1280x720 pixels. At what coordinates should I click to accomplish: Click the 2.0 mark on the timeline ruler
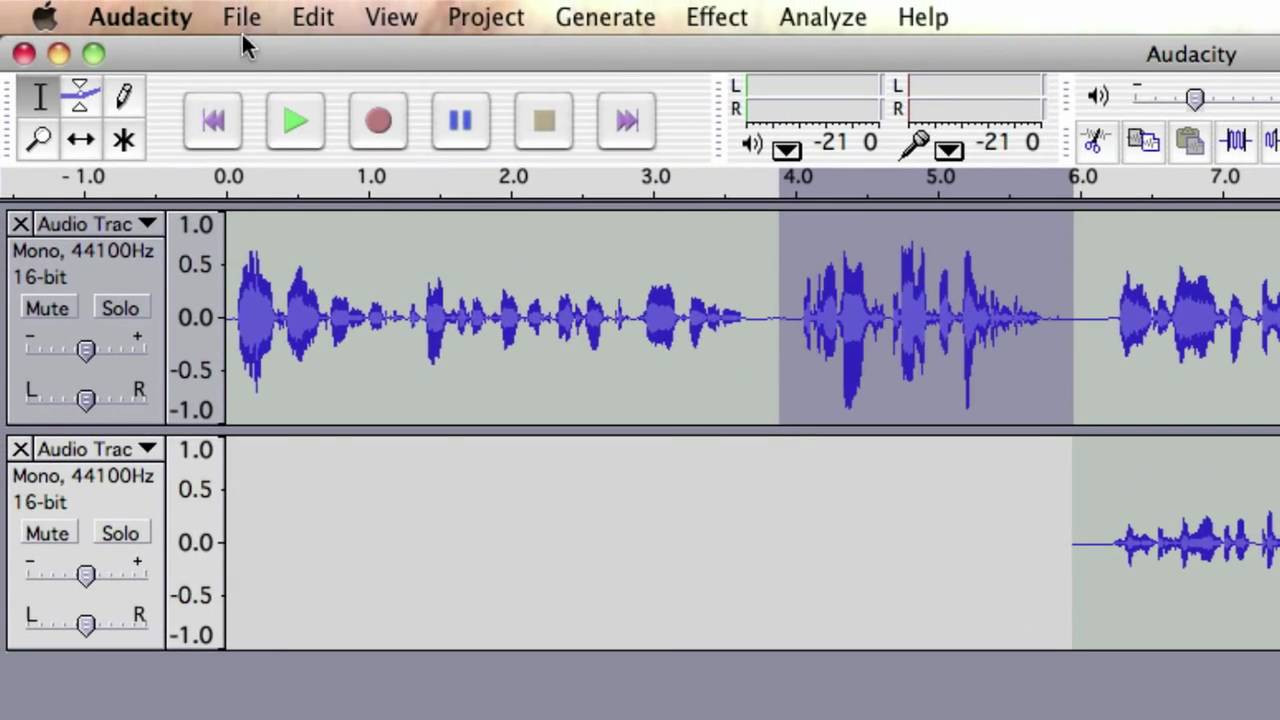click(513, 176)
